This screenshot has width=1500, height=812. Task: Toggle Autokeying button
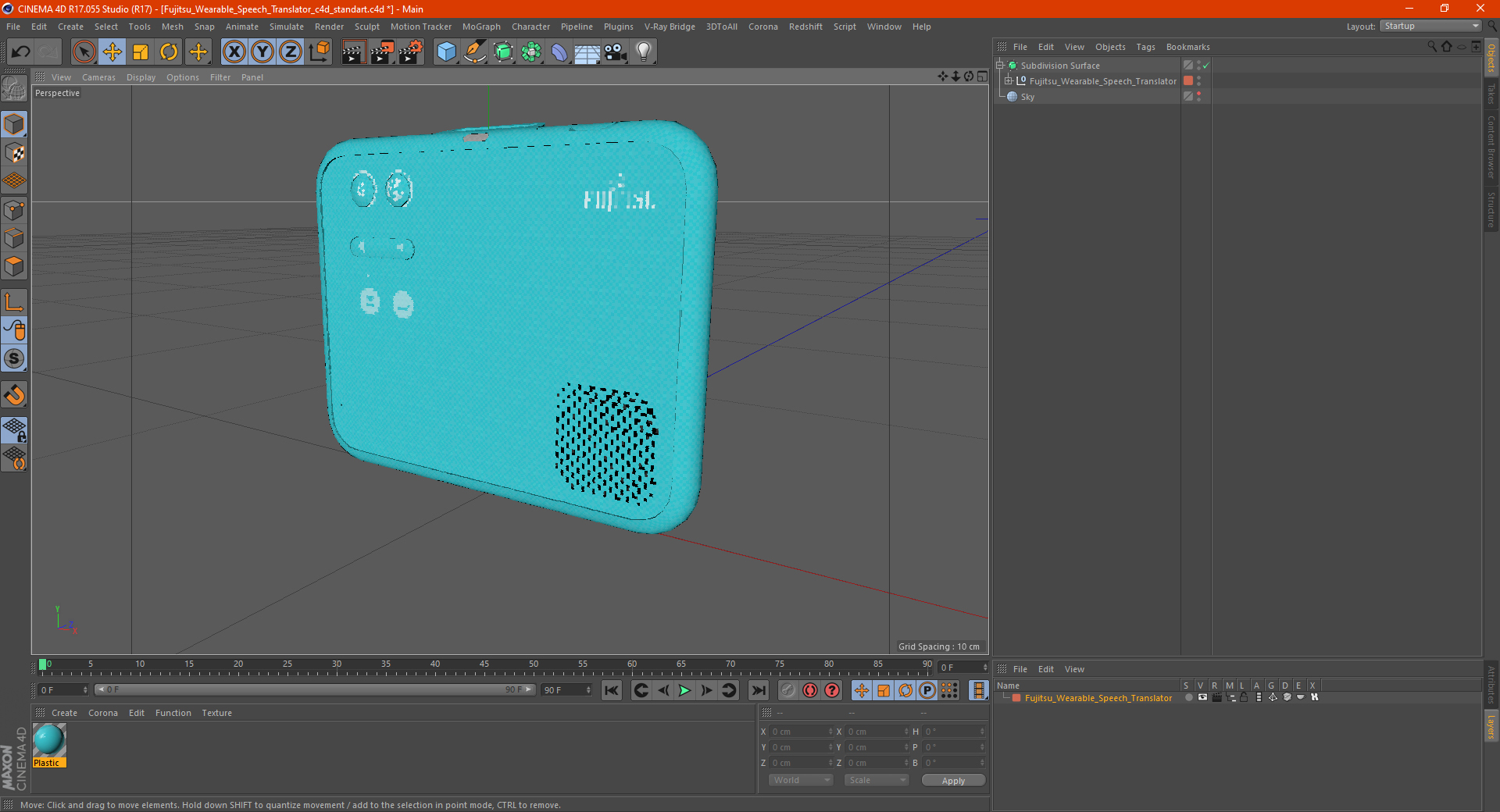[810, 690]
